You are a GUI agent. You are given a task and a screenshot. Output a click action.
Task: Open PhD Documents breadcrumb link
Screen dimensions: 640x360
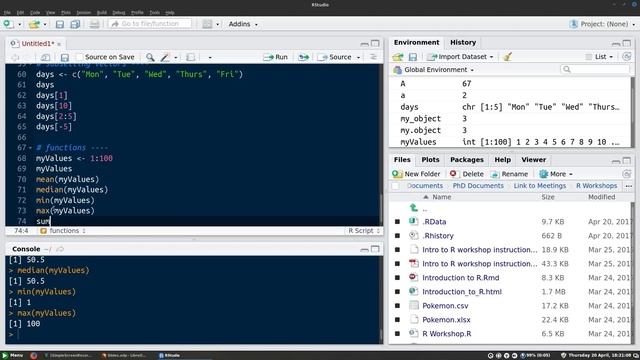coord(478,186)
